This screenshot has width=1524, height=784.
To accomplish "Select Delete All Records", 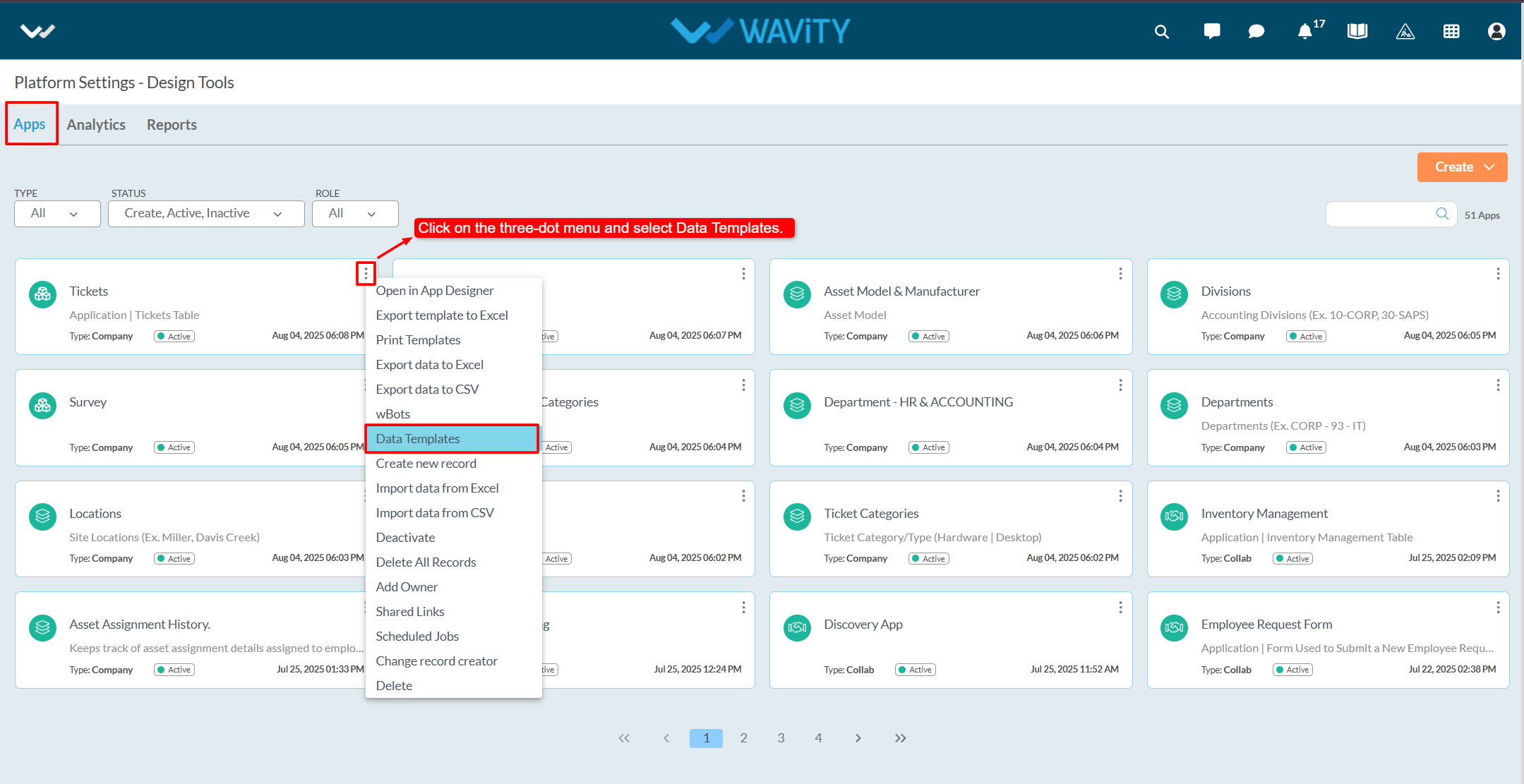I will coord(454,562).
